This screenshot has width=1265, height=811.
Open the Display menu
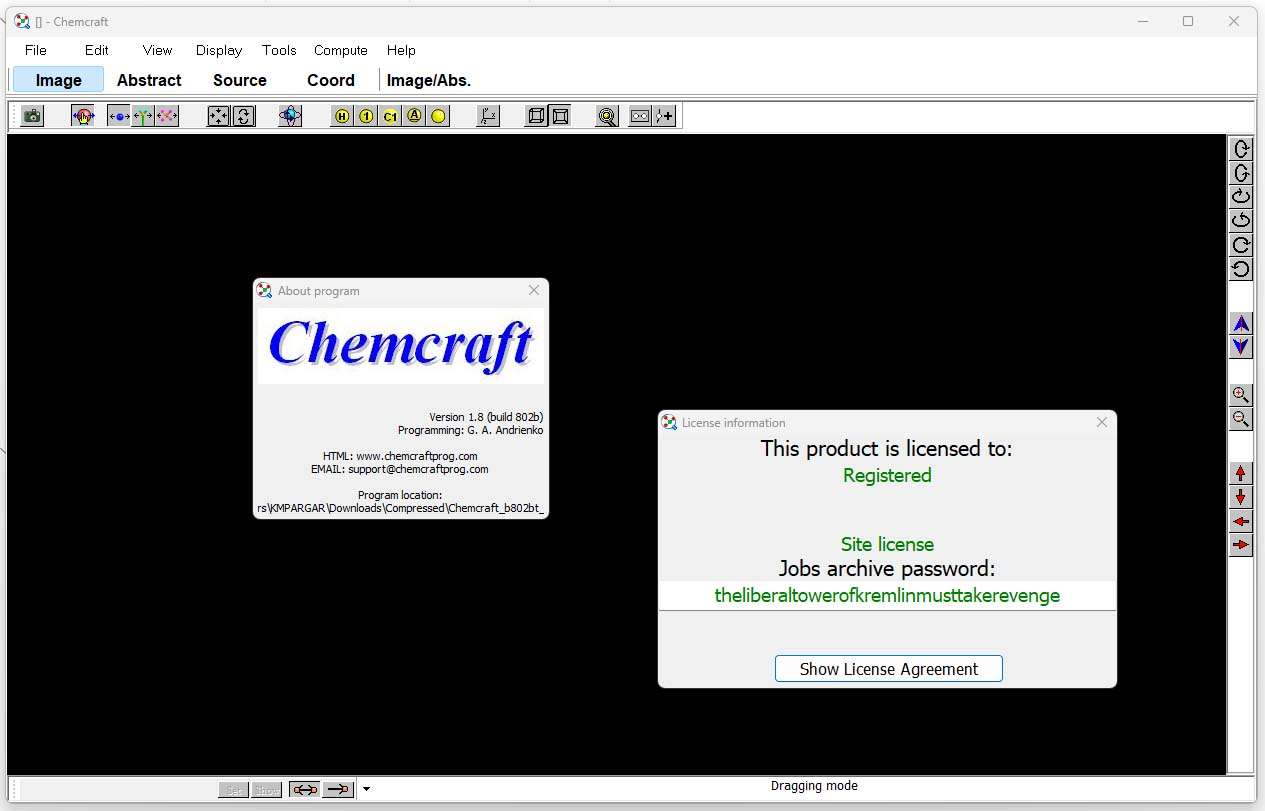pyautogui.click(x=219, y=50)
